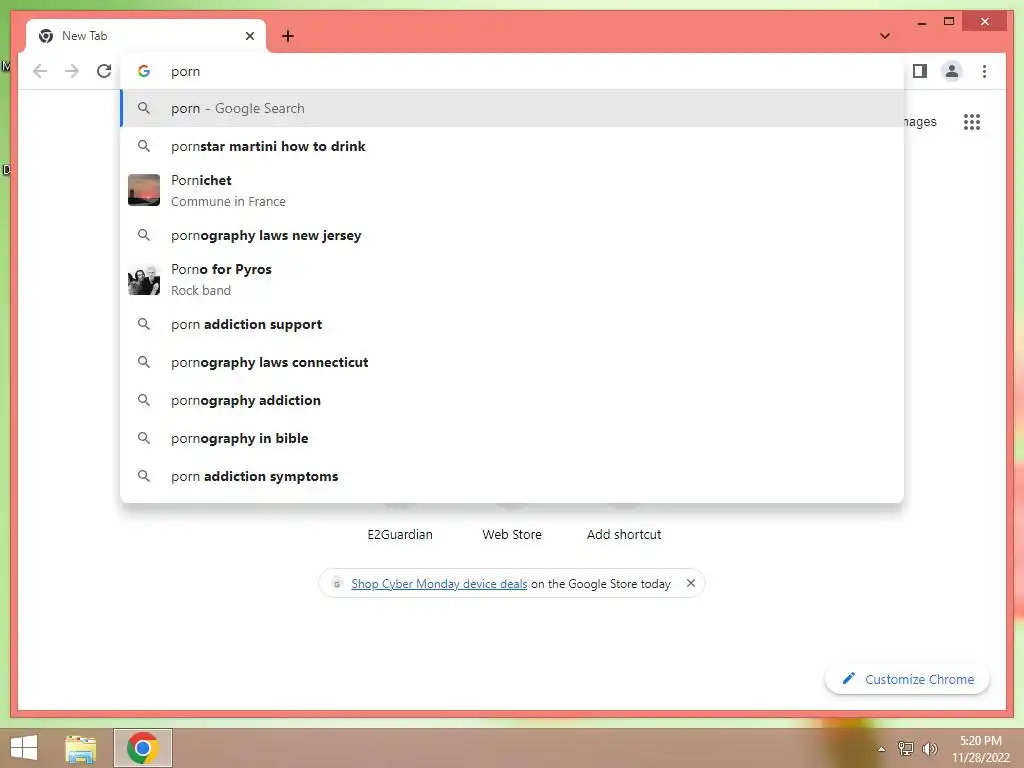The height and width of the screenshot is (768, 1024).
Task: Open the Images link
Action: tap(920, 121)
